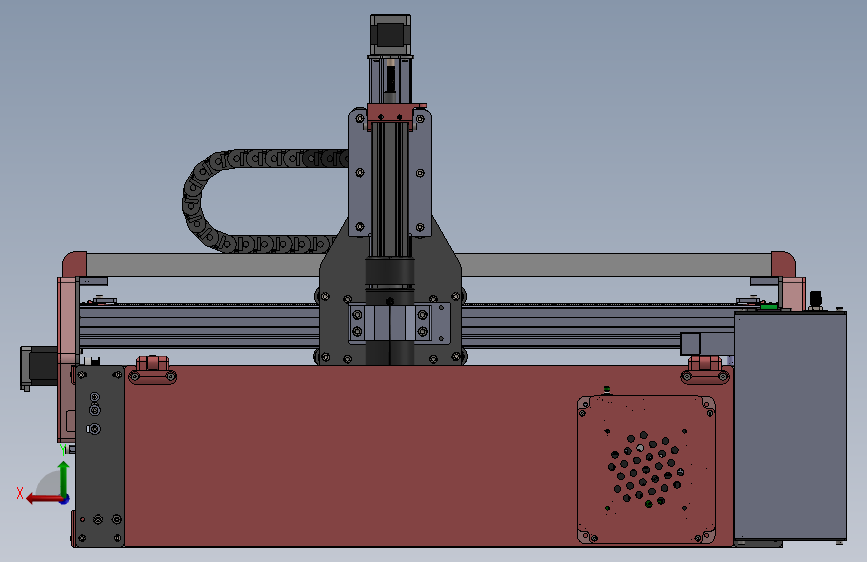Select the perforated fan grille panel
867x562 pixels.
click(646, 469)
